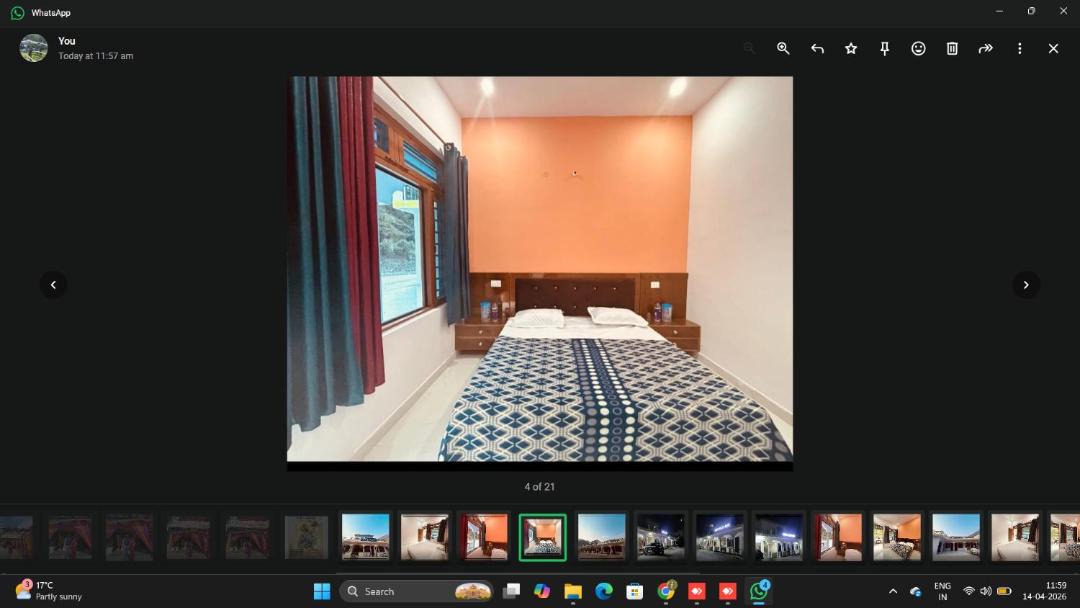This screenshot has width=1080, height=608.
Task: Reply to this photo message
Action: [x=817, y=48]
